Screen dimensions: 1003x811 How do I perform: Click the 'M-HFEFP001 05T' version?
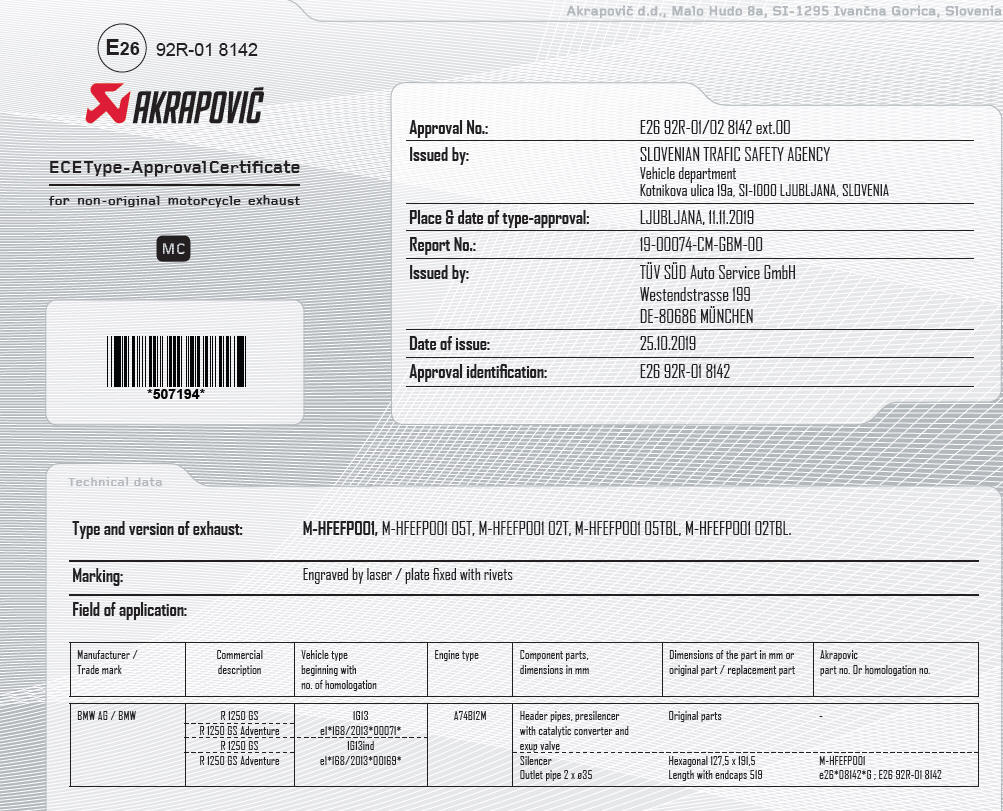(x=427, y=529)
